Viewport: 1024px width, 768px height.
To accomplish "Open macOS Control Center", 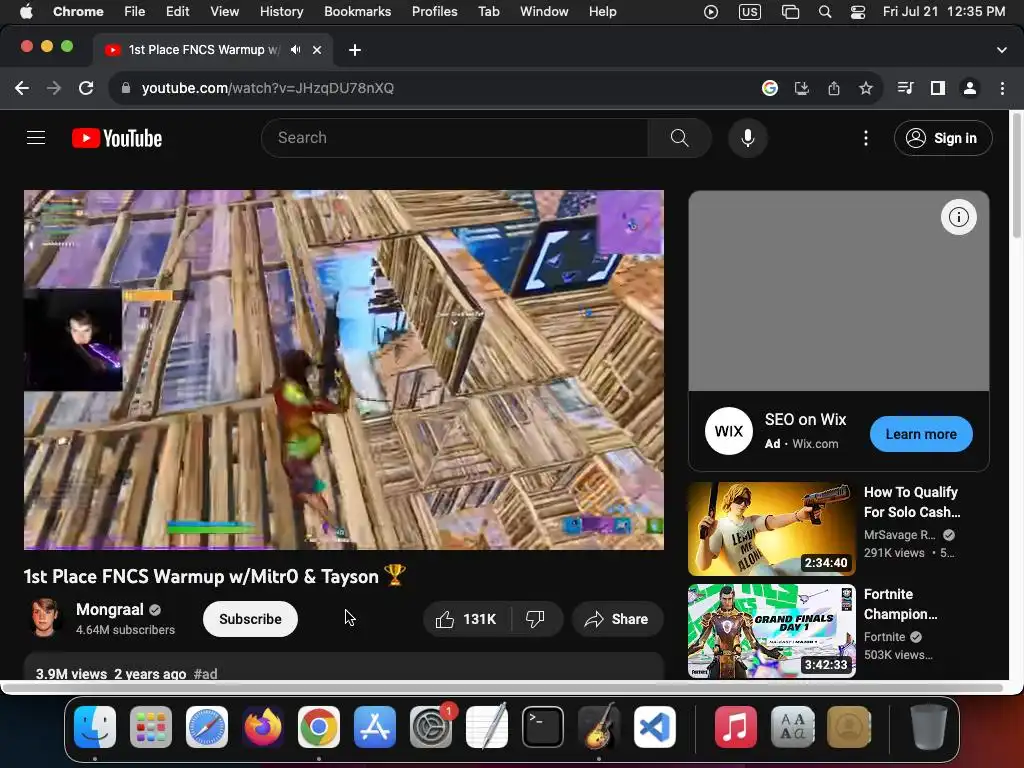I will (x=857, y=12).
